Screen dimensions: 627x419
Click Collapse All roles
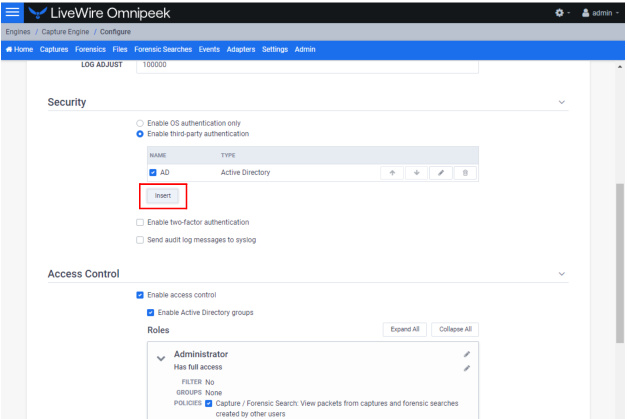click(x=455, y=329)
